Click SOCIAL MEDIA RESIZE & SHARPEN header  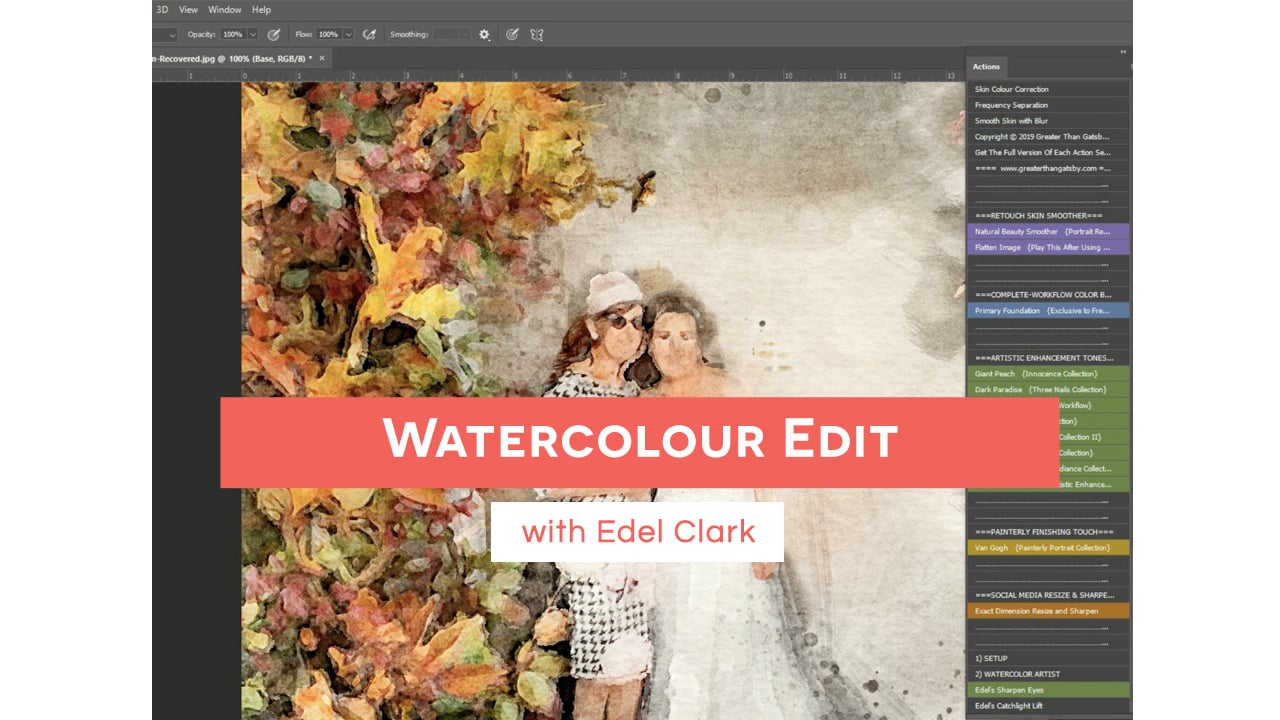pyautogui.click(x=1048, y=595)
